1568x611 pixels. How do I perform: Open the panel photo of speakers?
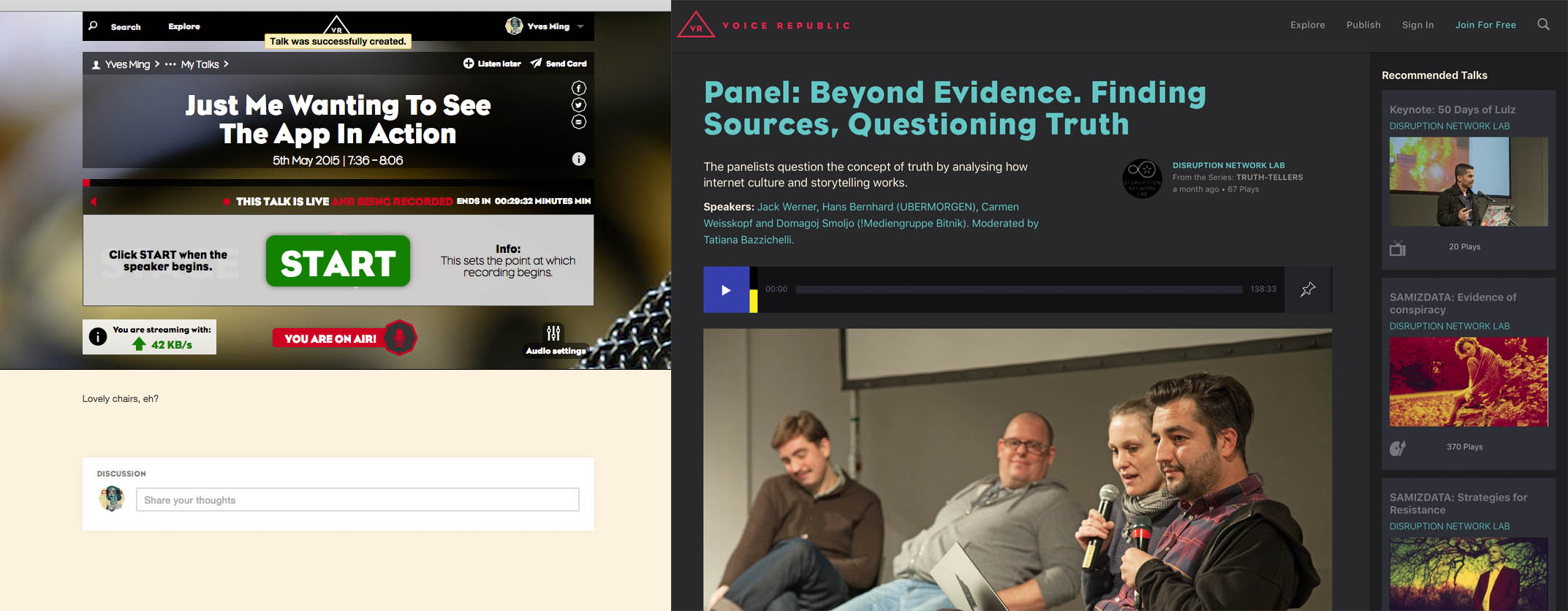[1018, 469]
